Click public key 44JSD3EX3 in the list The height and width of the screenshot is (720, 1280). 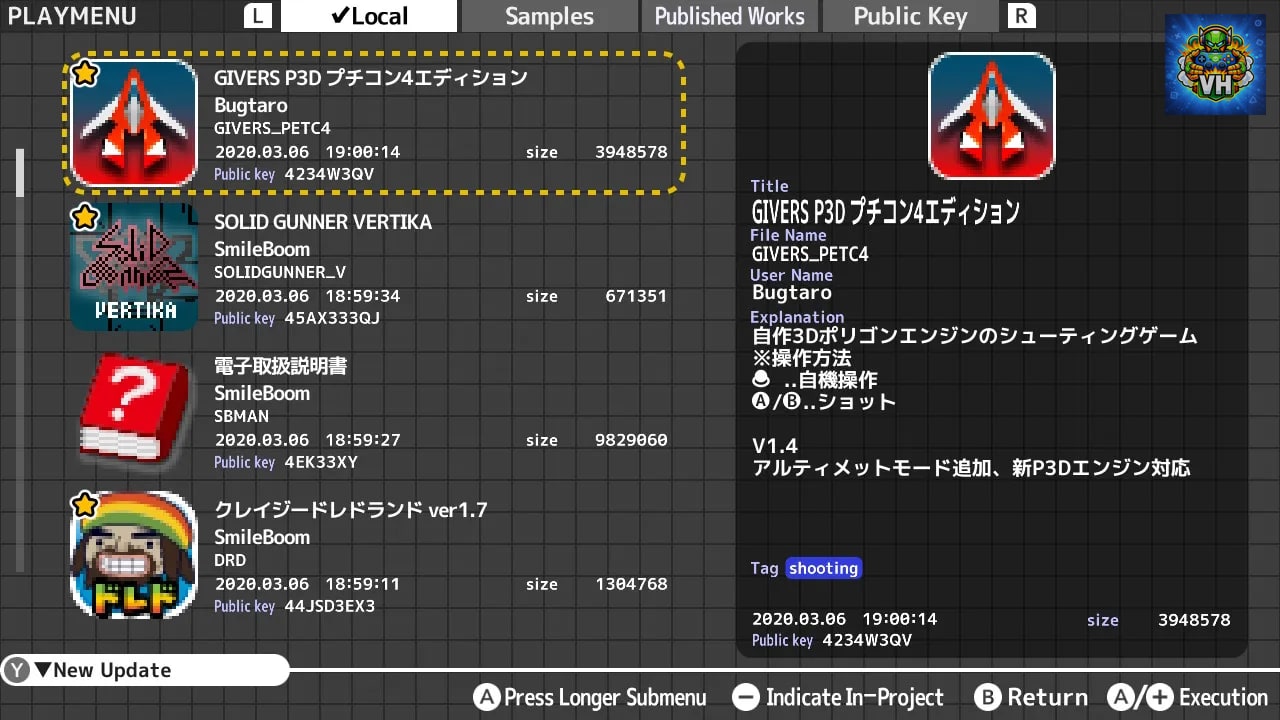pyautogui.click(x=330, y=606)
